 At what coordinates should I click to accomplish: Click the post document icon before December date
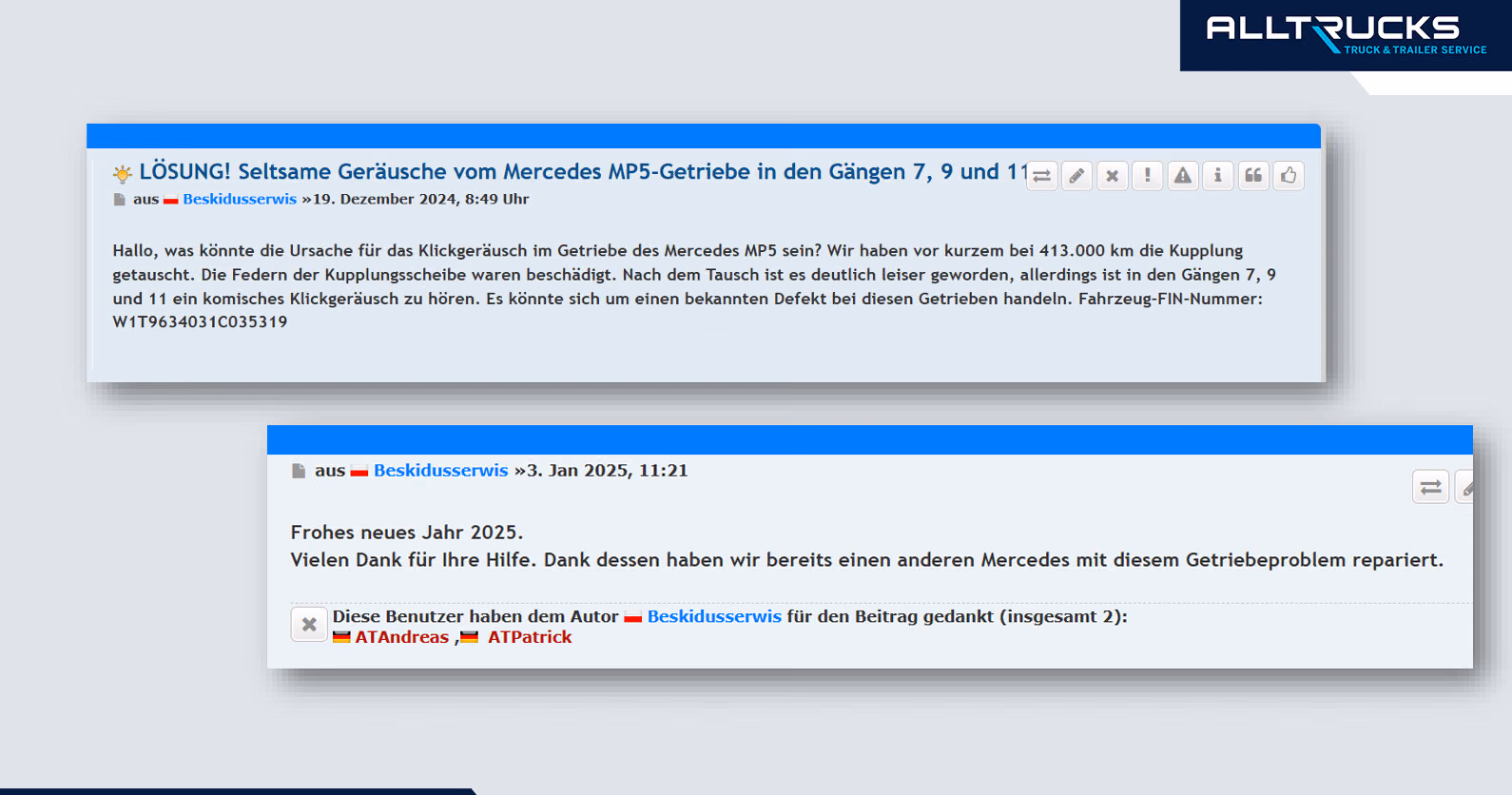(119, 200)
